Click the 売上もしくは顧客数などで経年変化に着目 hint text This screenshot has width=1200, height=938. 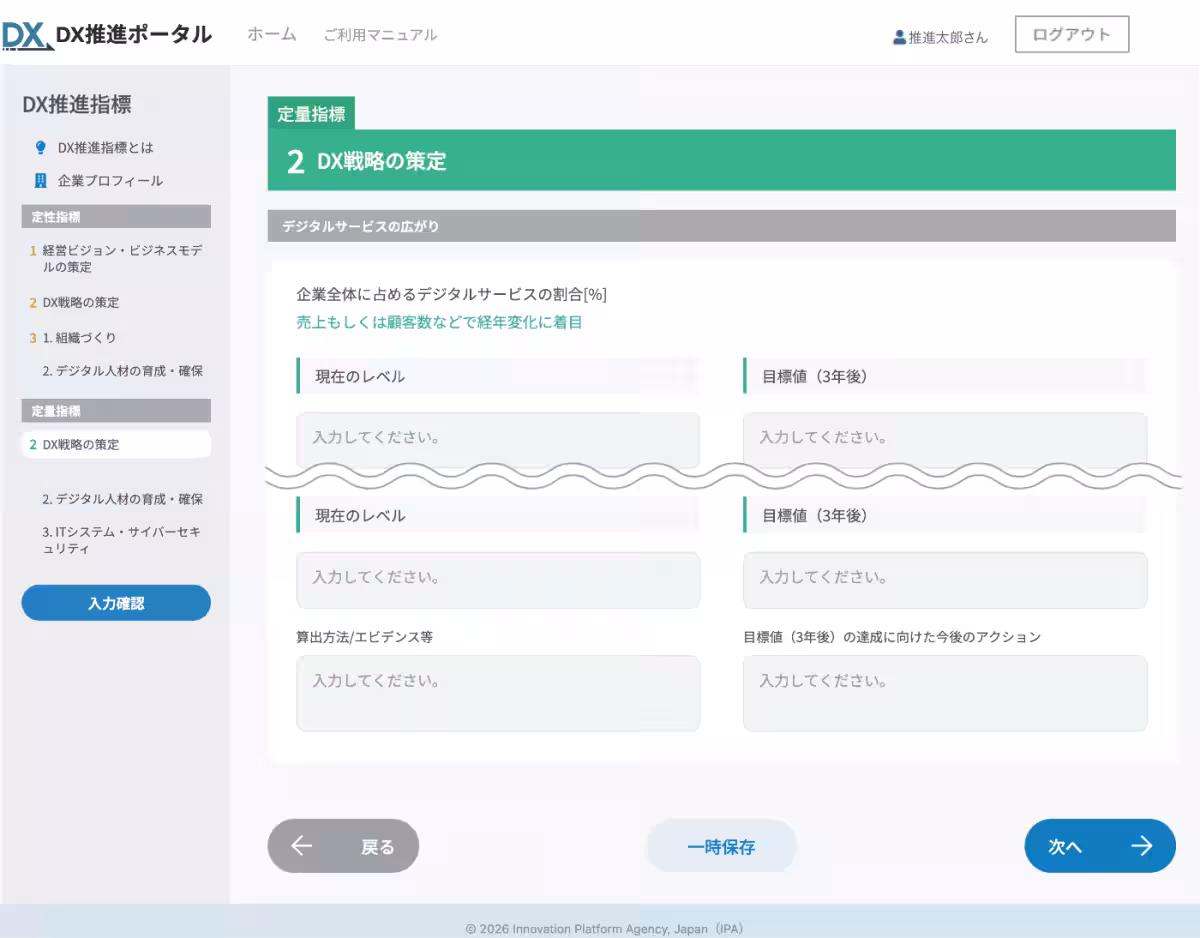[439, 322]
